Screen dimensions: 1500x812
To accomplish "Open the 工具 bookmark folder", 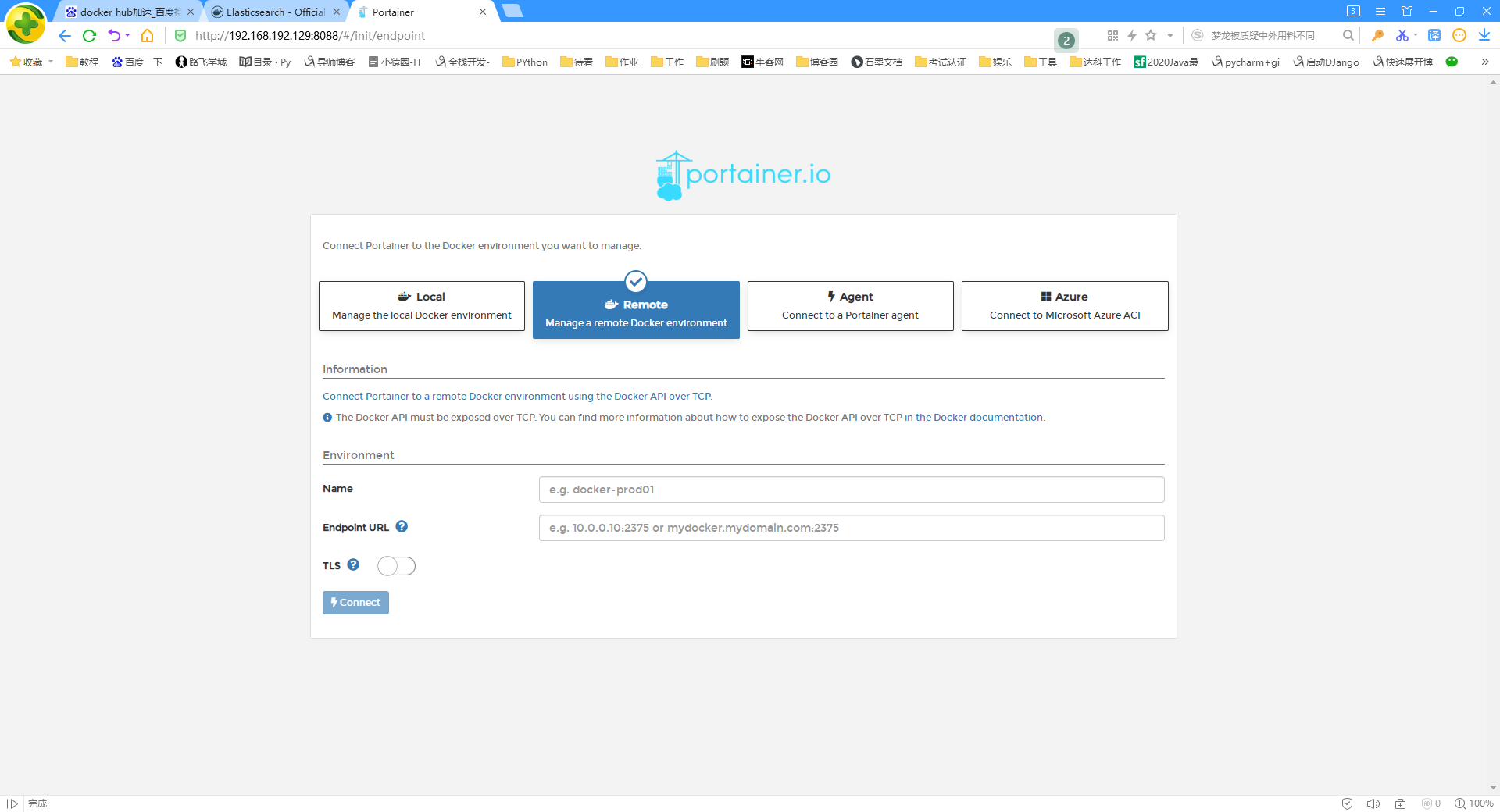I will click(1041, 62).
